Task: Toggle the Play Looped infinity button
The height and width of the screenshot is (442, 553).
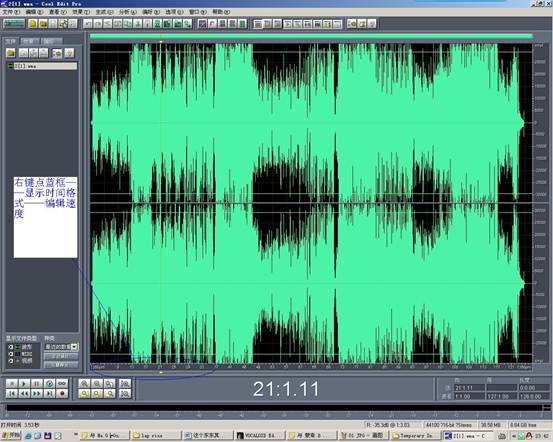Action: pyautogui.click(x=62, y=384)
